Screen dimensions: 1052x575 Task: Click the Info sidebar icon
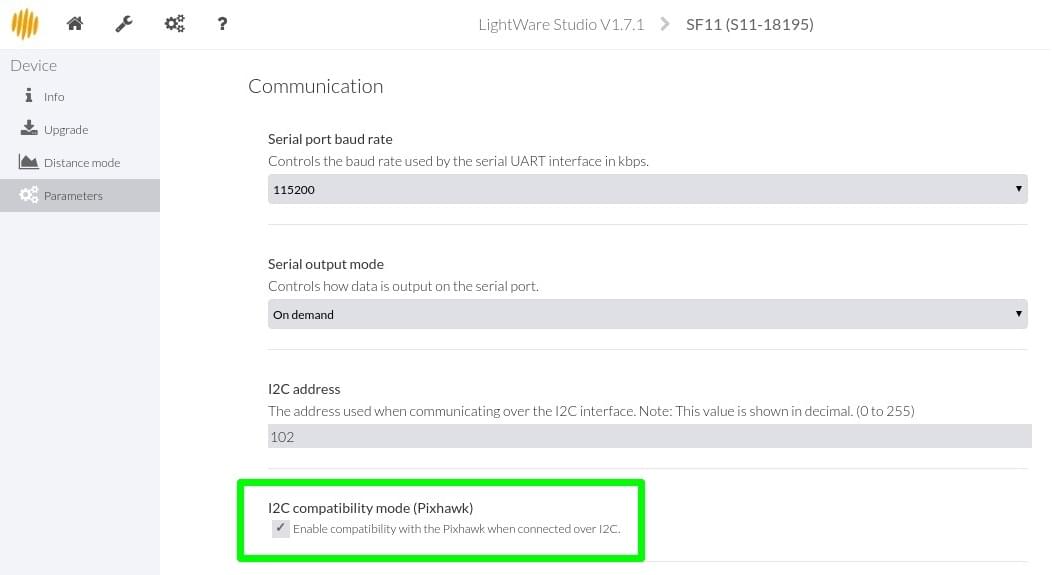29,96
